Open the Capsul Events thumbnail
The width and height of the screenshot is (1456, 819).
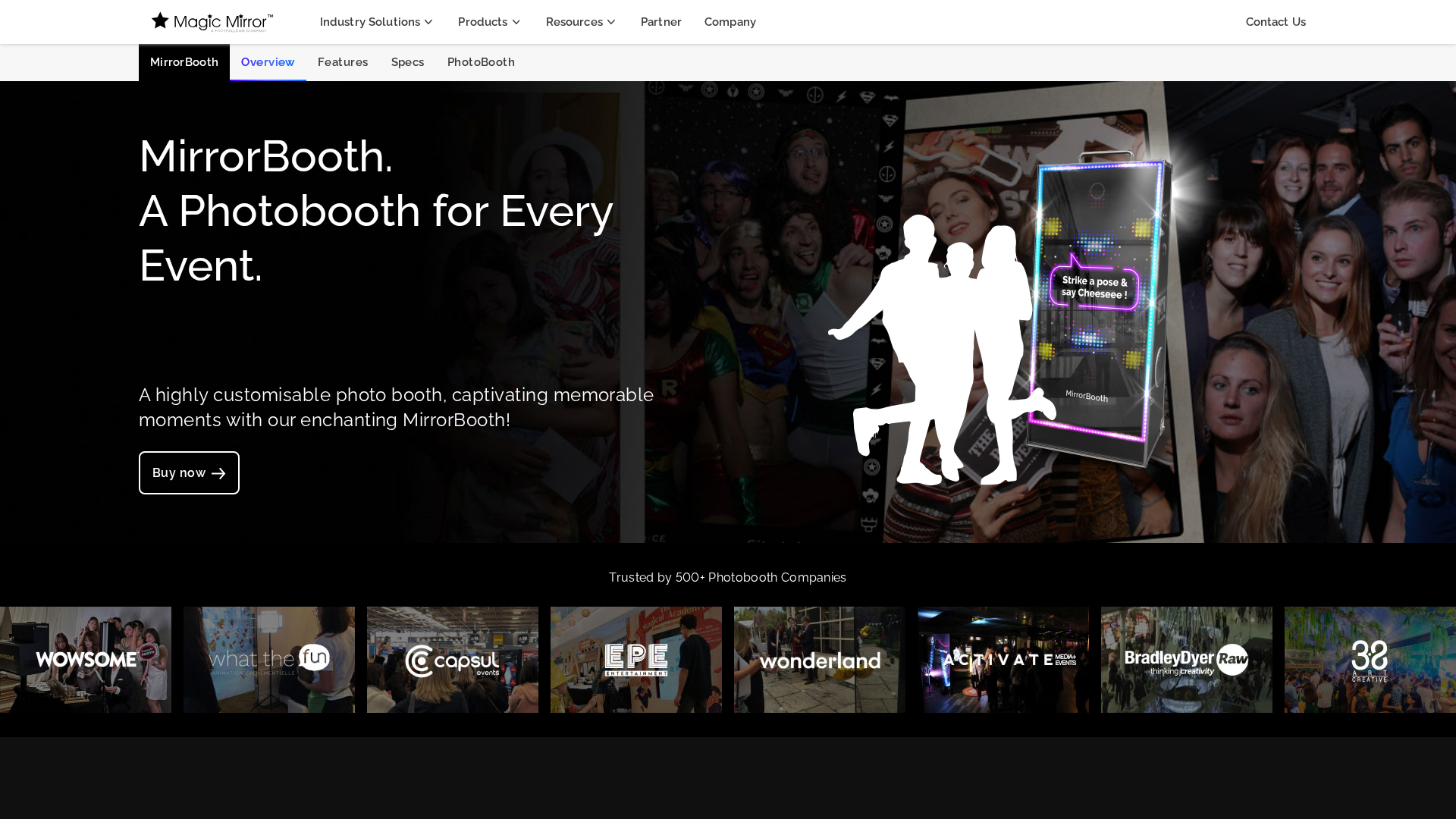click(x=453, y=660)
